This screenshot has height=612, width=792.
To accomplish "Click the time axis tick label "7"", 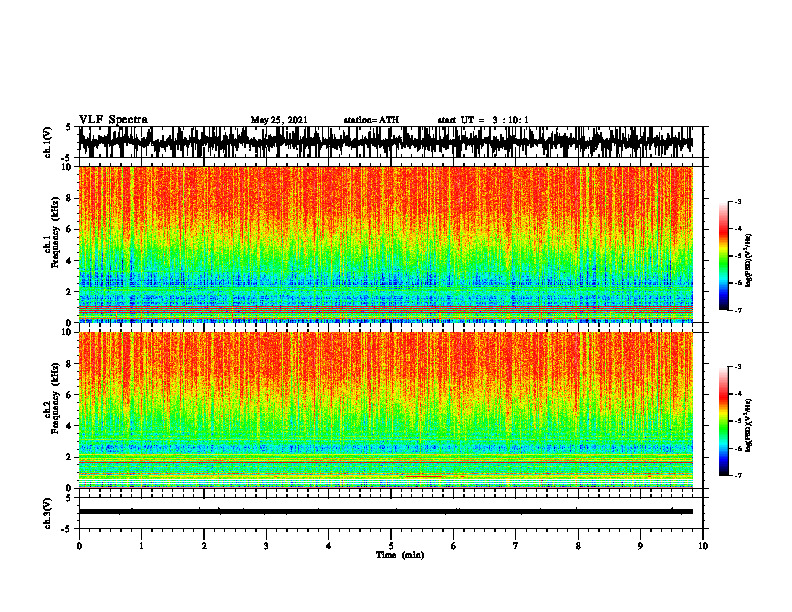I will (x=516, y=546).
